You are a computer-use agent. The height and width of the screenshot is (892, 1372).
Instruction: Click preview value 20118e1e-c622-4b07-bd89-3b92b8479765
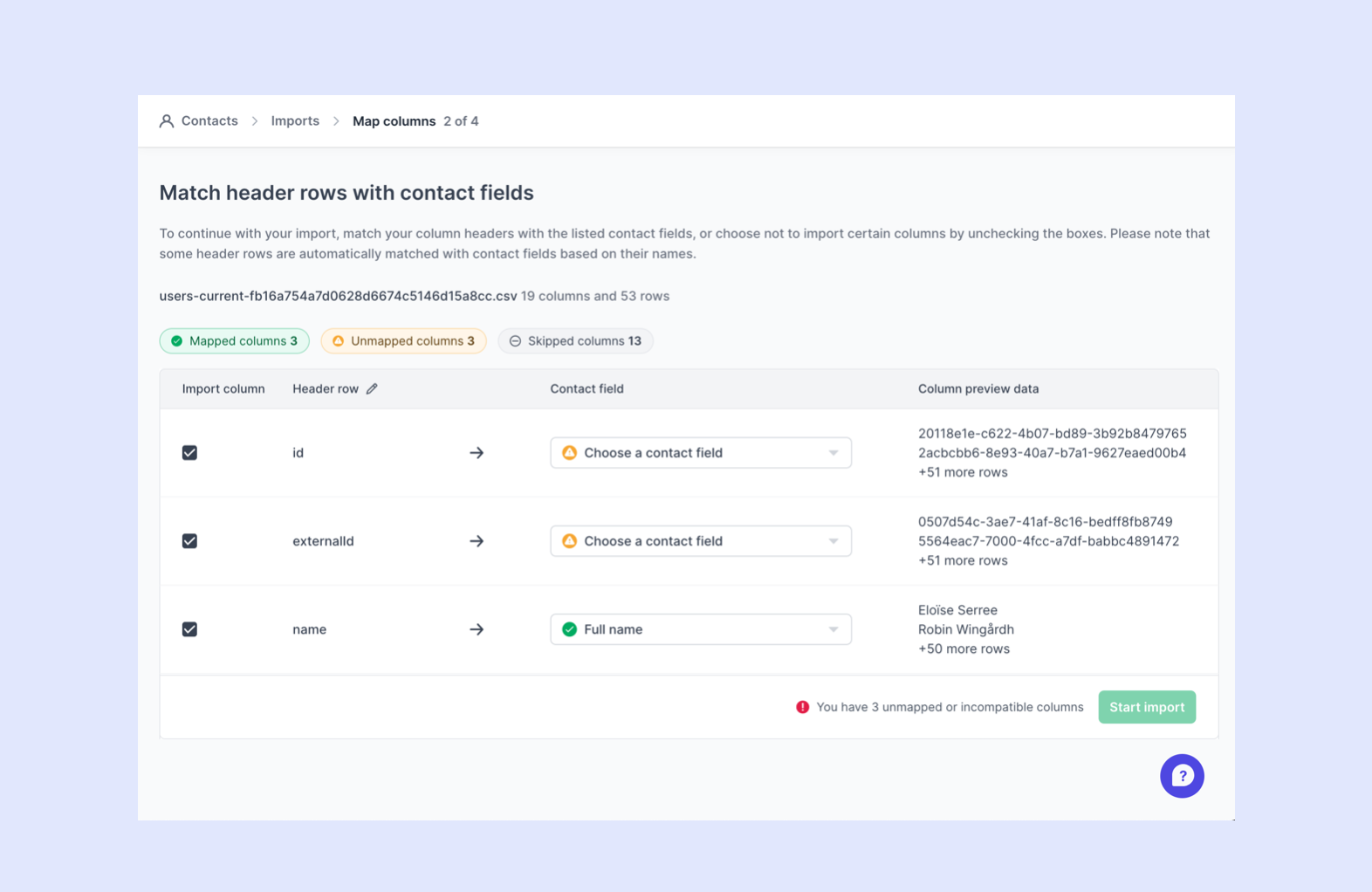(1053, 434)
